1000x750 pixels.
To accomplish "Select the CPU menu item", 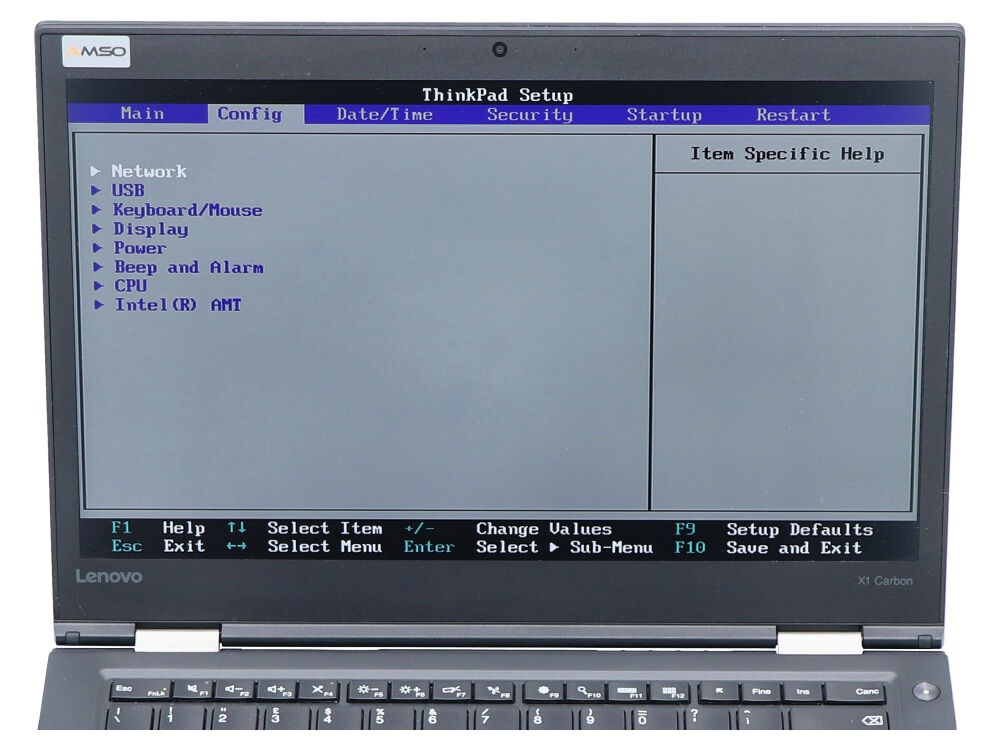I will [130, 286].
